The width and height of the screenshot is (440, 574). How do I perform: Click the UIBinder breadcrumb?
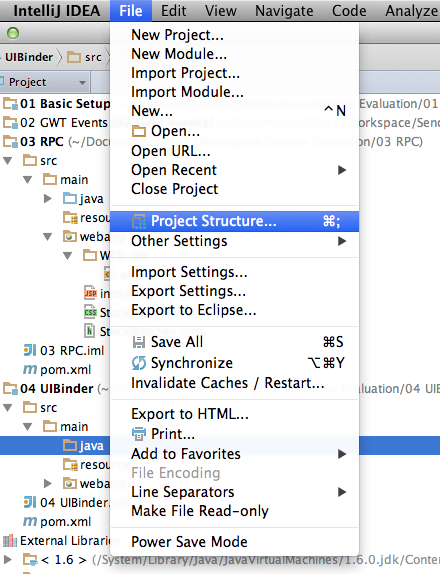[x=29, y=57]
